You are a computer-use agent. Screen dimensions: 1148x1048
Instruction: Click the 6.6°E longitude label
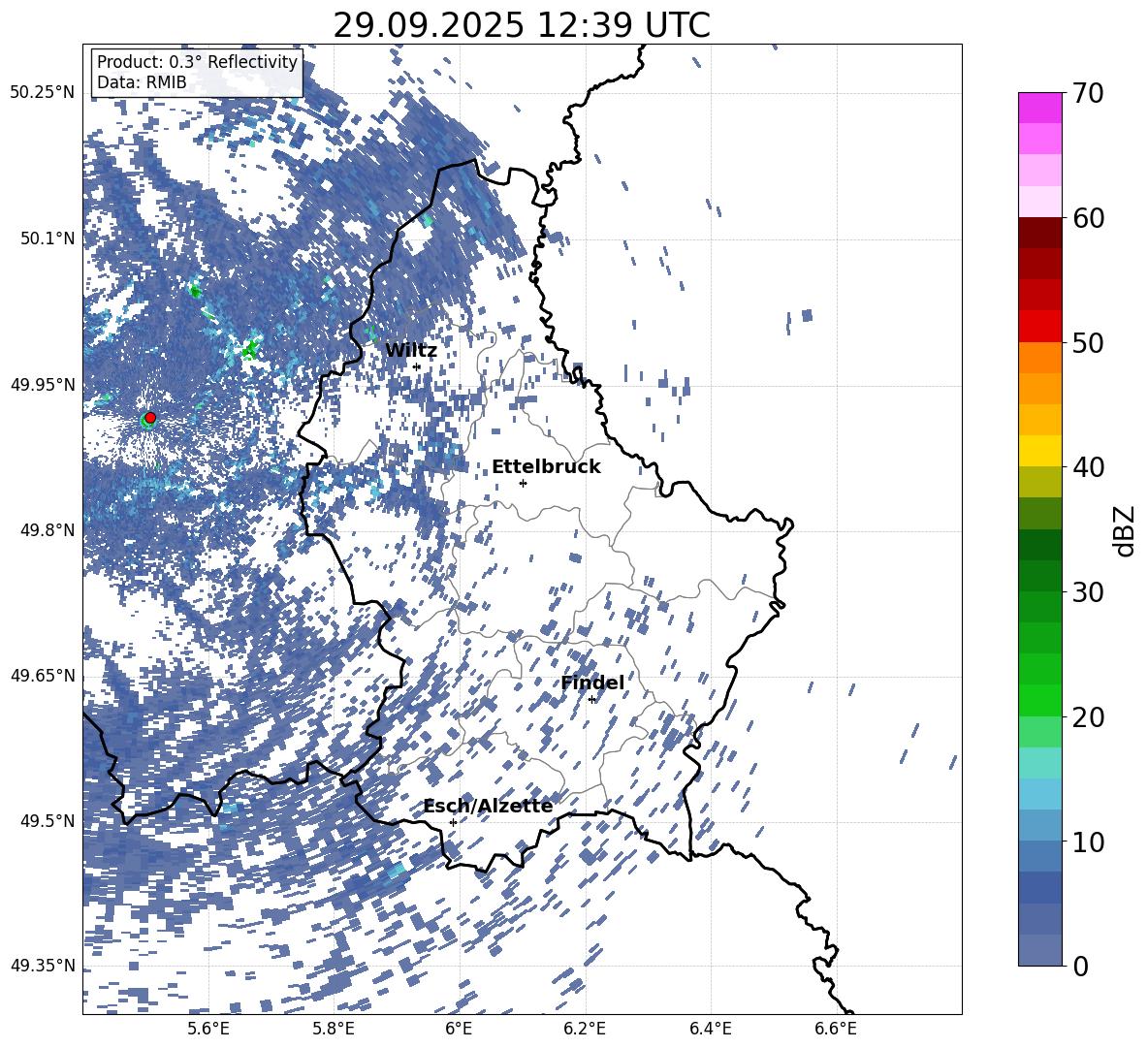coord(836,1029)
